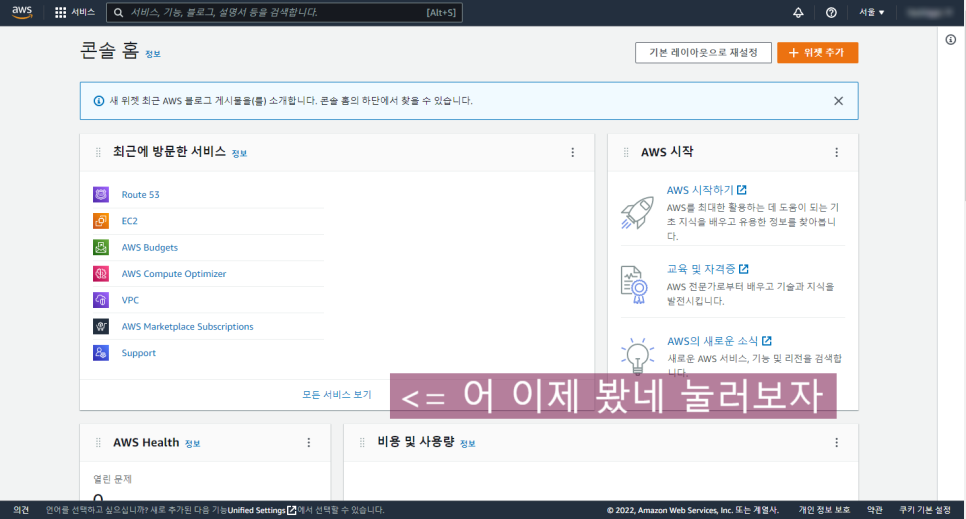This screenshot has height=519, width=966.
Task: Open the VPC link
Action: pyautogui.click(x=130, y=300)
